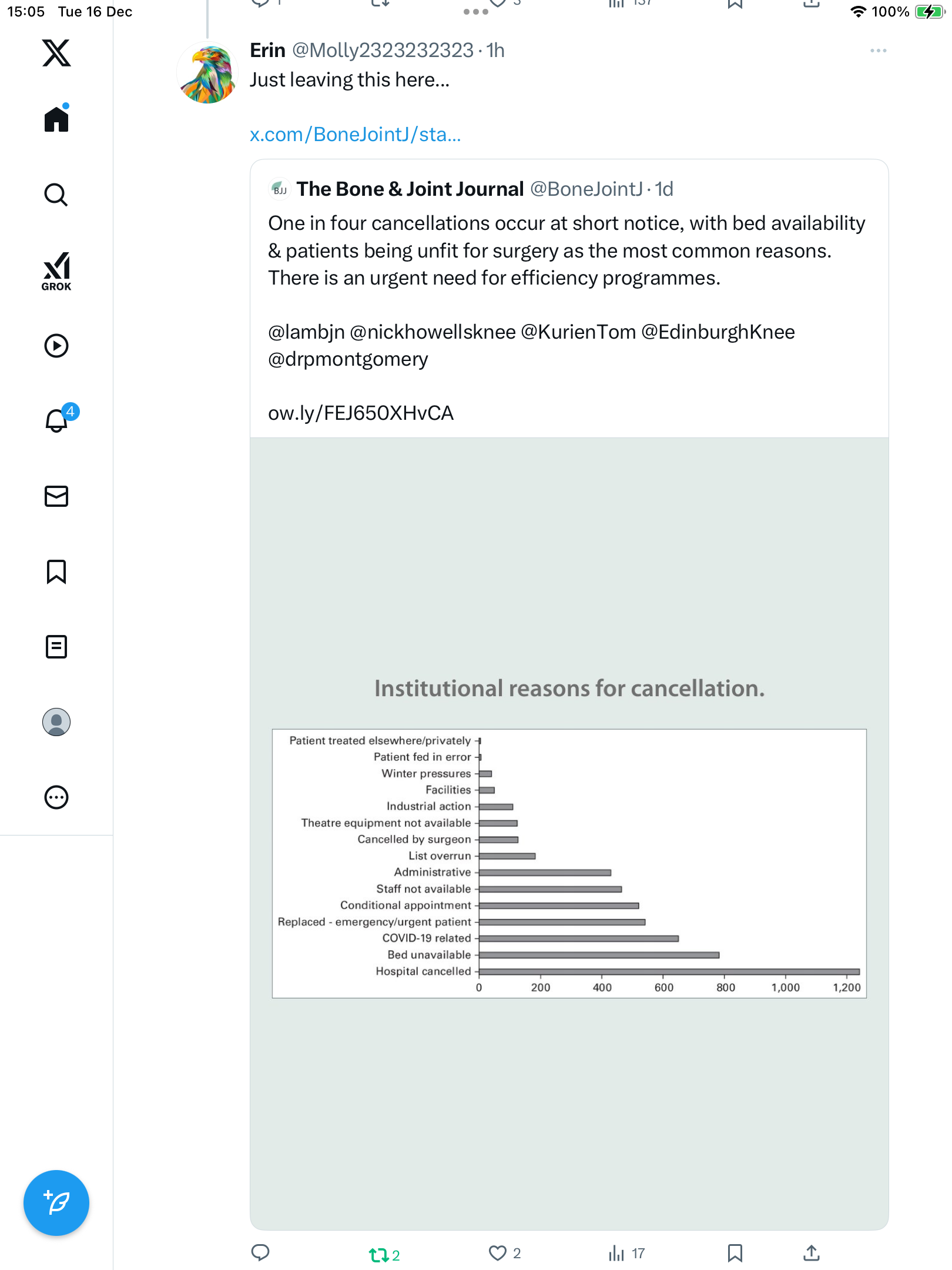
Task: Open the X logo home icon
Action: [56, 53]
